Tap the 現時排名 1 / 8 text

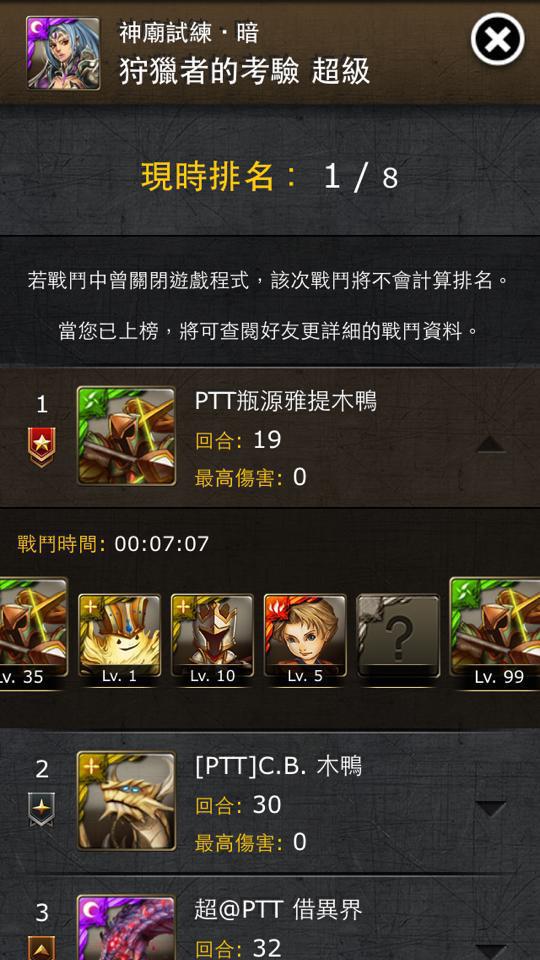[269, 177]
